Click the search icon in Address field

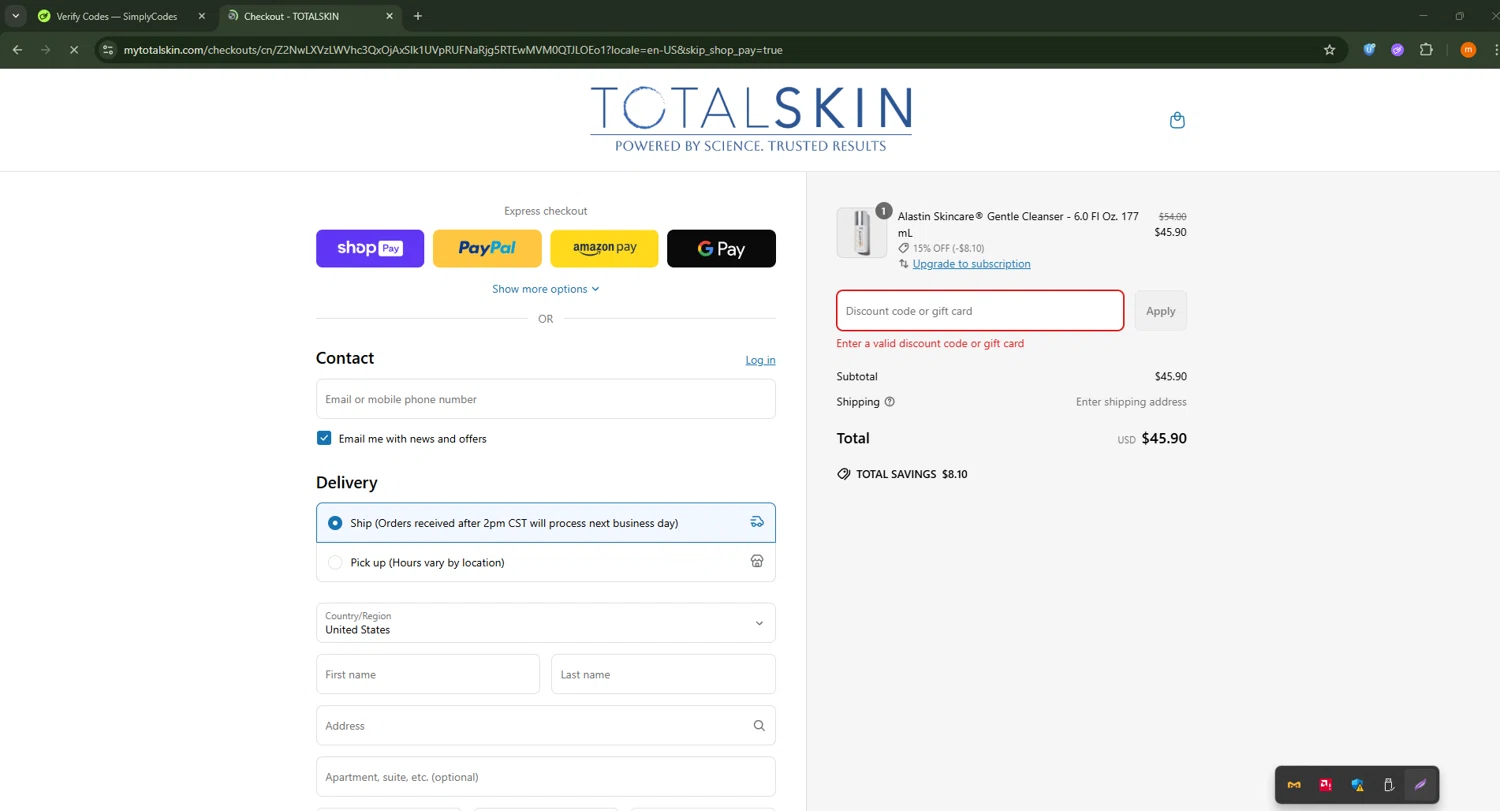tap(759, 726)
